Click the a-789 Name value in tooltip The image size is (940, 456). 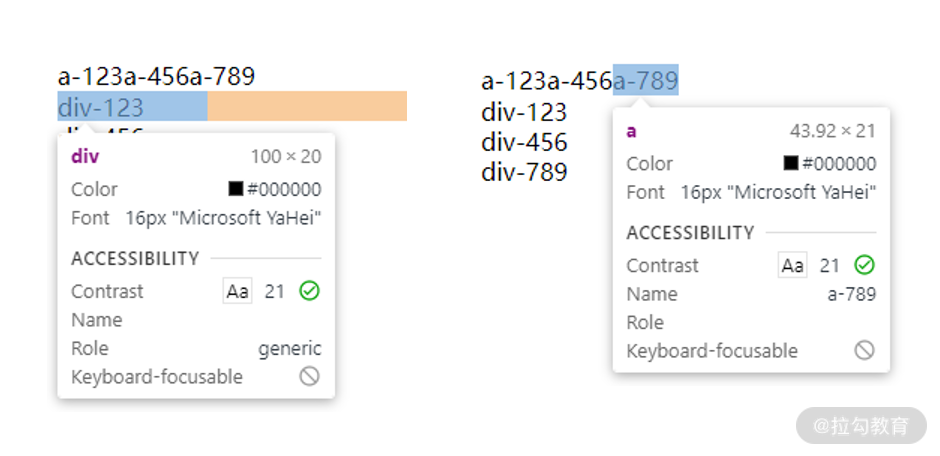click(851, 294)
